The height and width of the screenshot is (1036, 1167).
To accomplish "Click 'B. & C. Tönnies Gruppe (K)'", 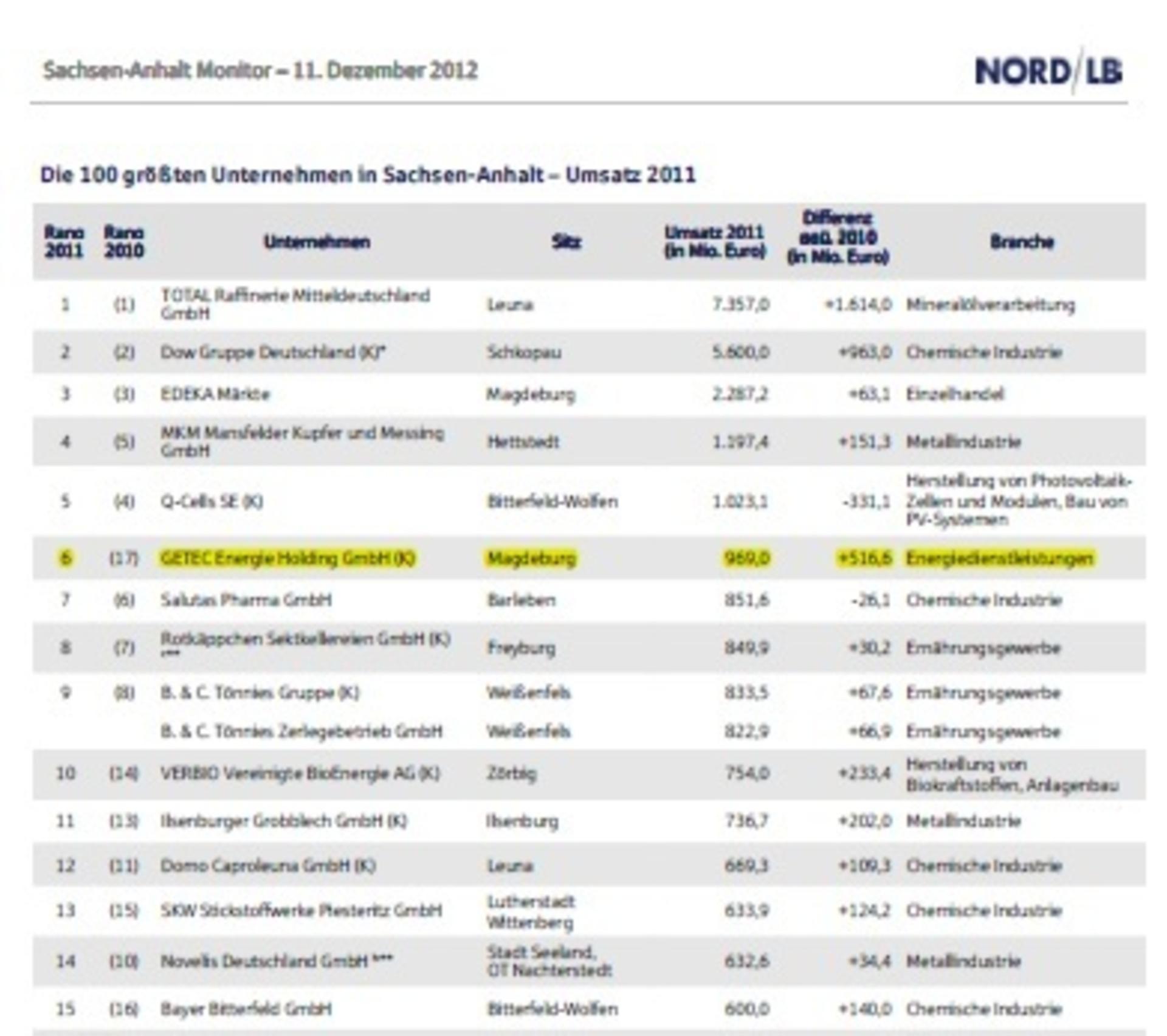I will coord(260,693).
